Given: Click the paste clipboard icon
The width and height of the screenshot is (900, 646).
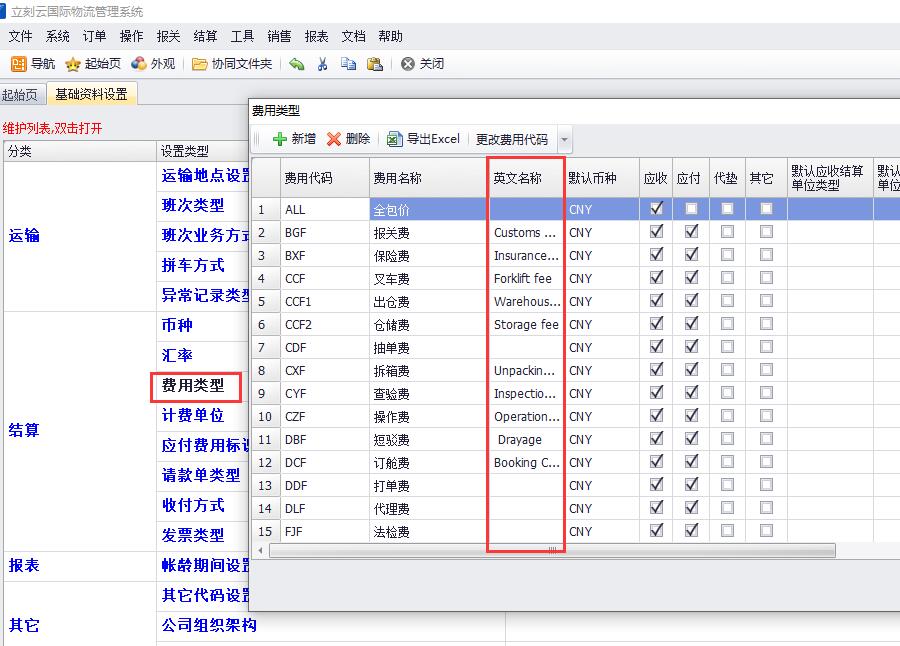Looking at the screenshot, I should pos(375,64).
